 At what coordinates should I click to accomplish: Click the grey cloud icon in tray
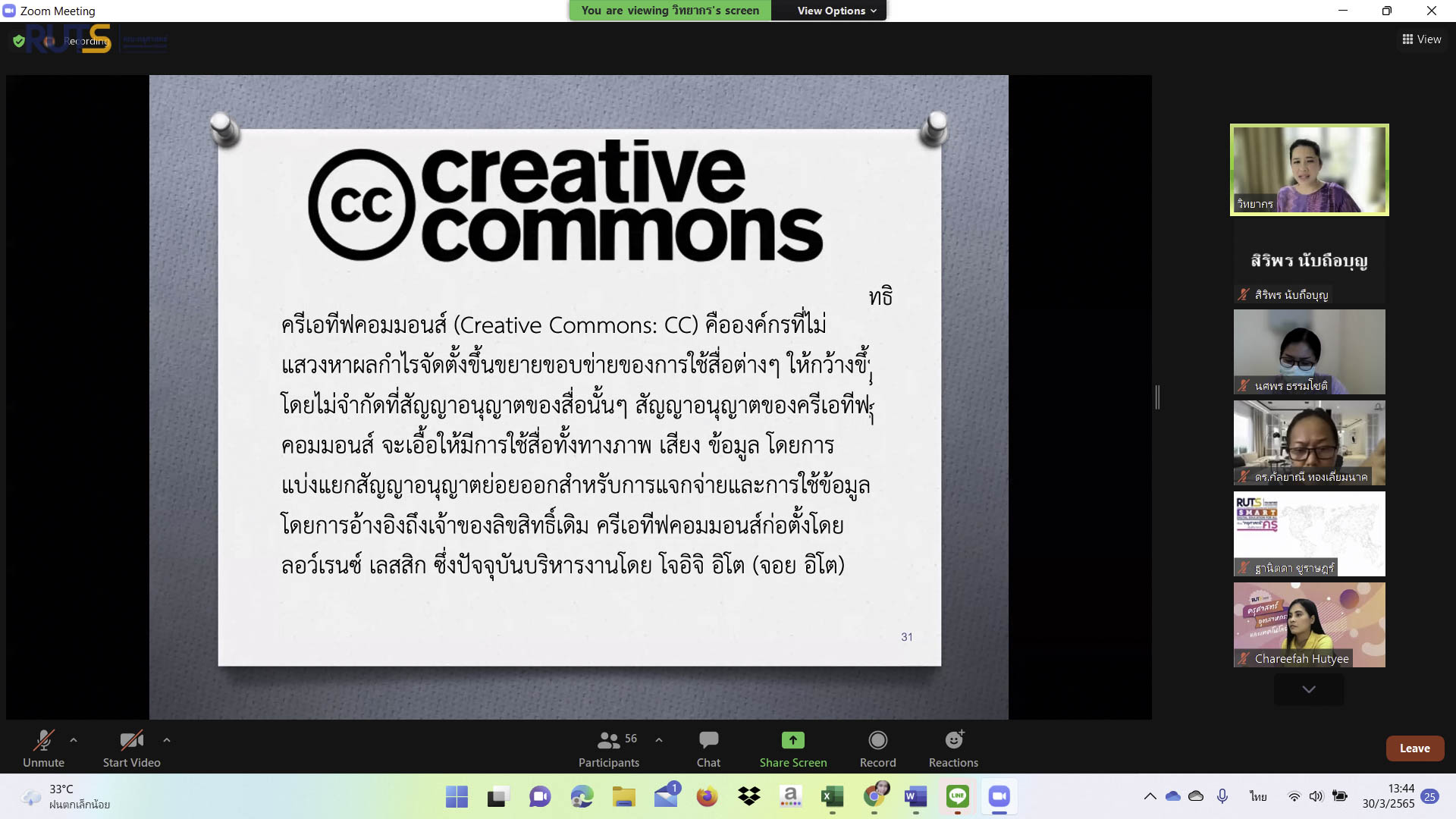coord(1196,796)
